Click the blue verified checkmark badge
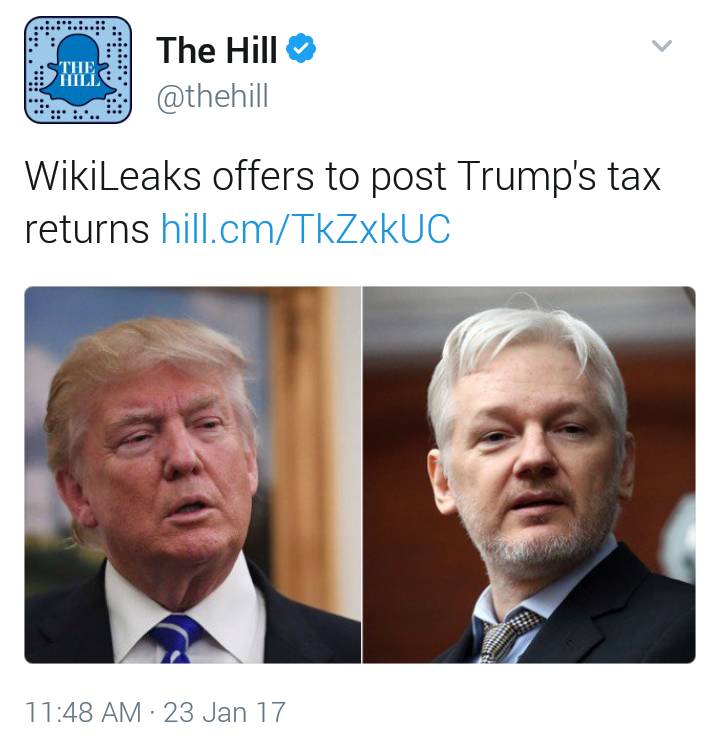The image size is (720, 751). click(x=301, y=48)
